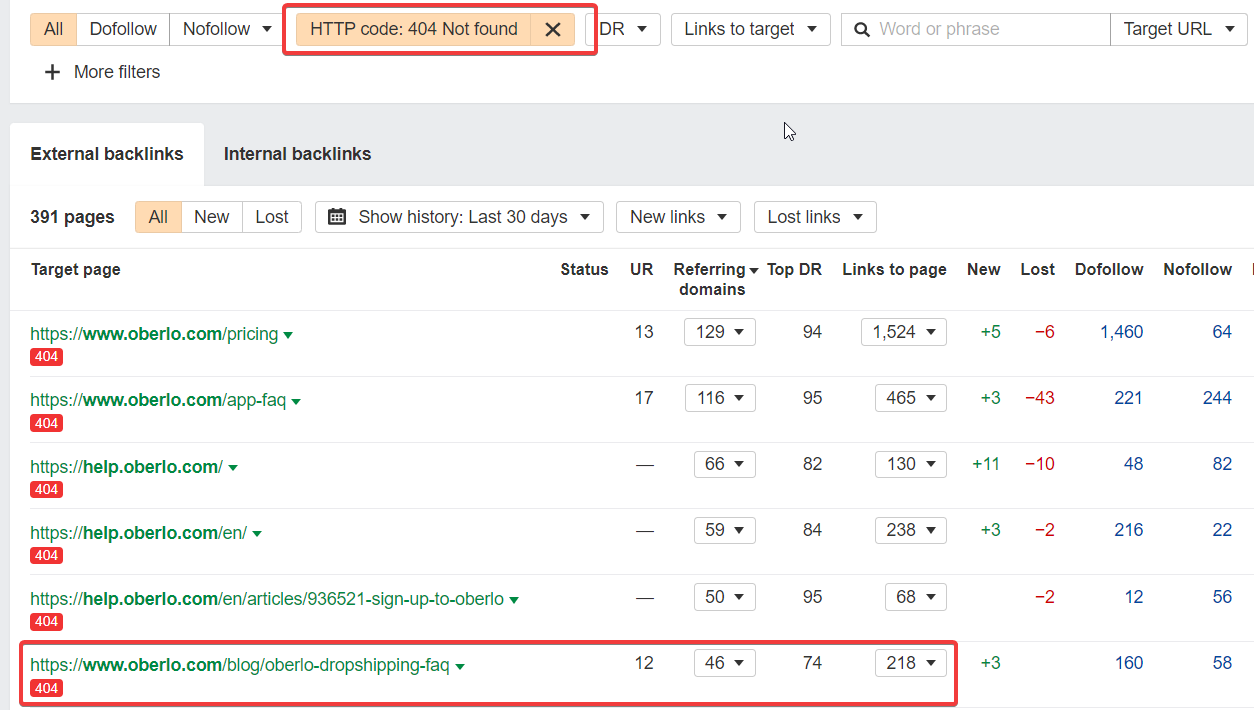1254x710 pixels.
Task: Select the New pages toggle
Action: pos(212,217)
